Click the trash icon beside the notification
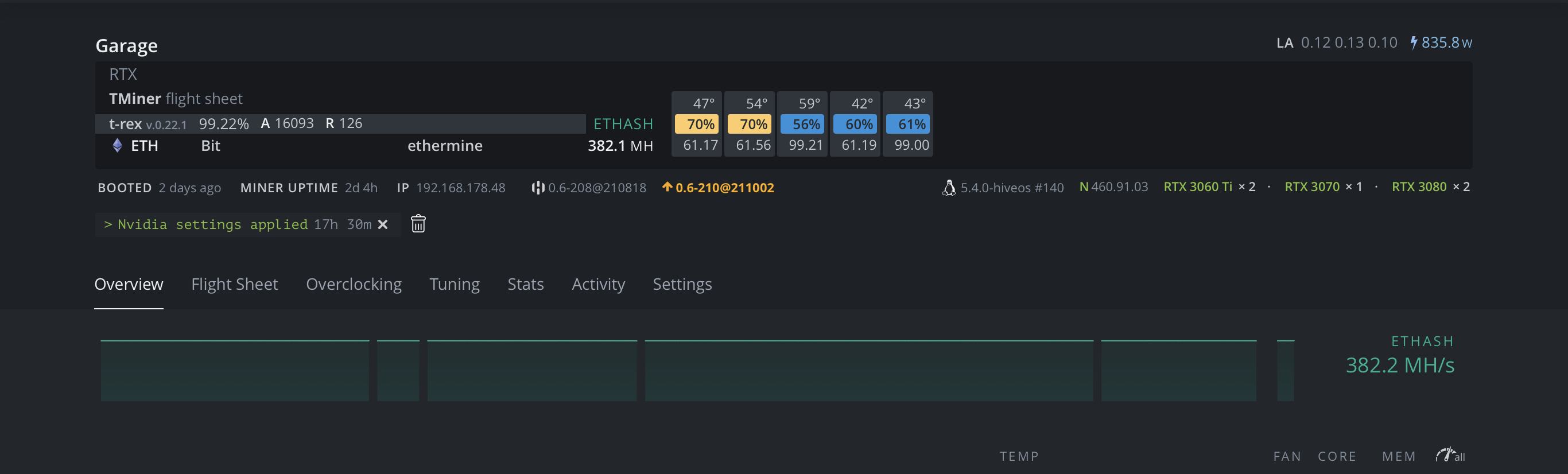 tap(418, 224)
